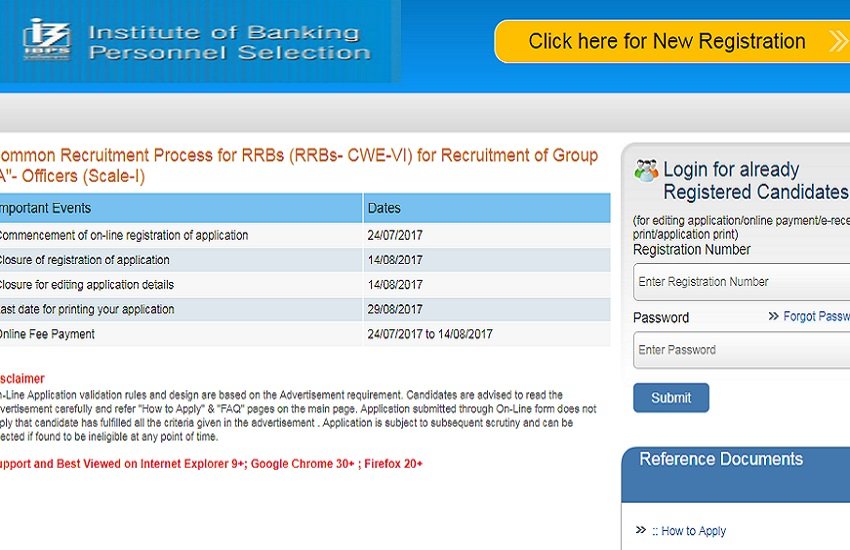
Task: Click the chevron arrows on New Registration button
Action: (838, 41)
